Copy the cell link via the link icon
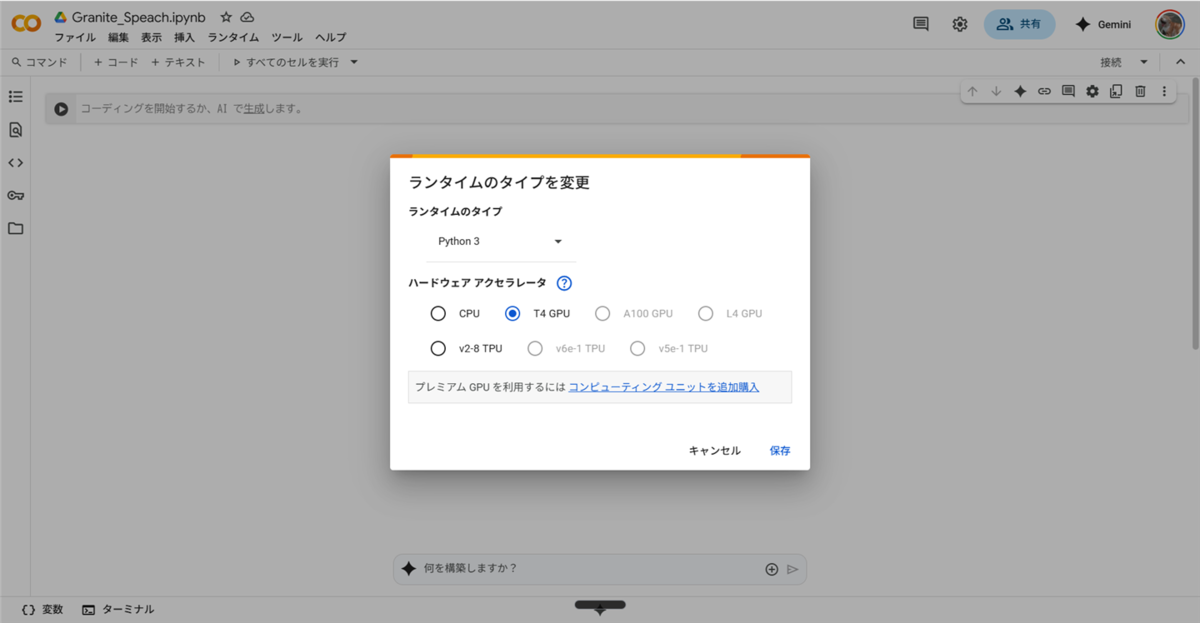Screen dimensions: 1200x623 1044,90
